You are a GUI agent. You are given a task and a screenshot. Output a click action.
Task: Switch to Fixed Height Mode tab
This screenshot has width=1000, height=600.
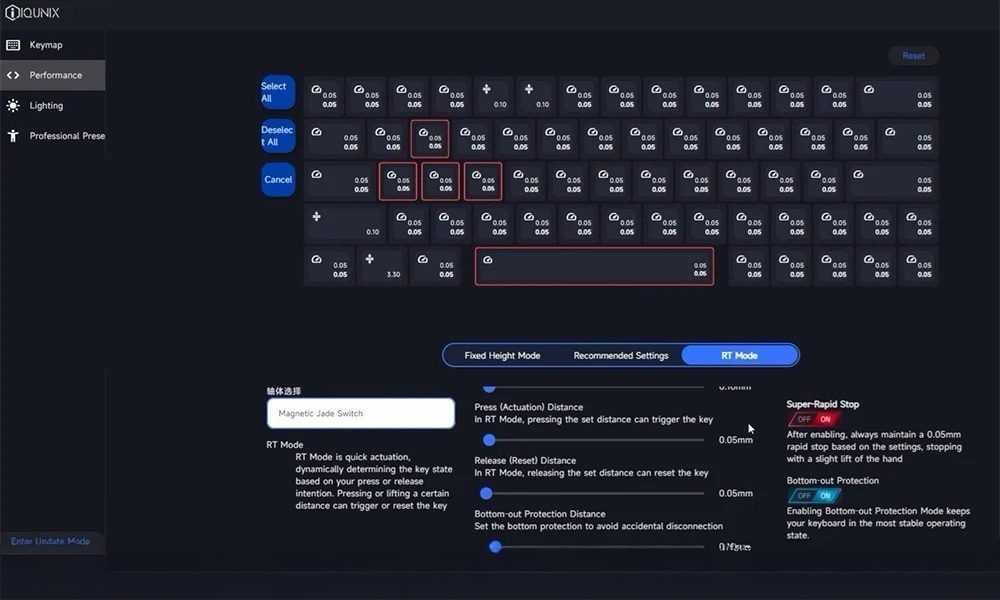click(x=502, y=355)
